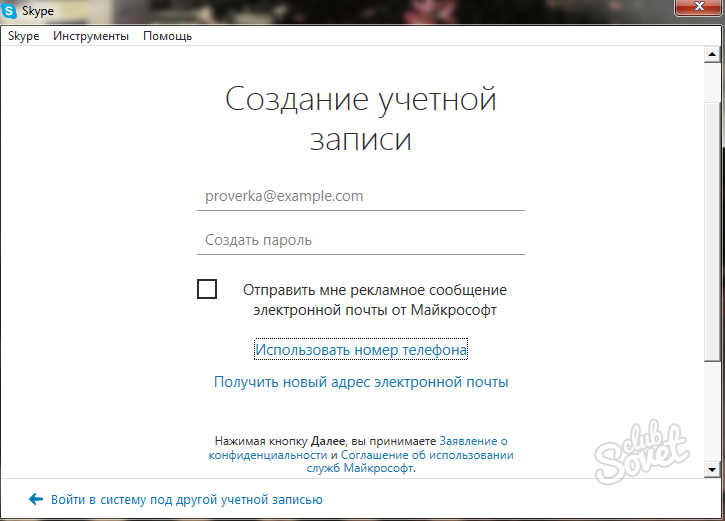725x521 pixels.
Task: Click the back arrow icon at bottom left
Action: click(36, 499)
